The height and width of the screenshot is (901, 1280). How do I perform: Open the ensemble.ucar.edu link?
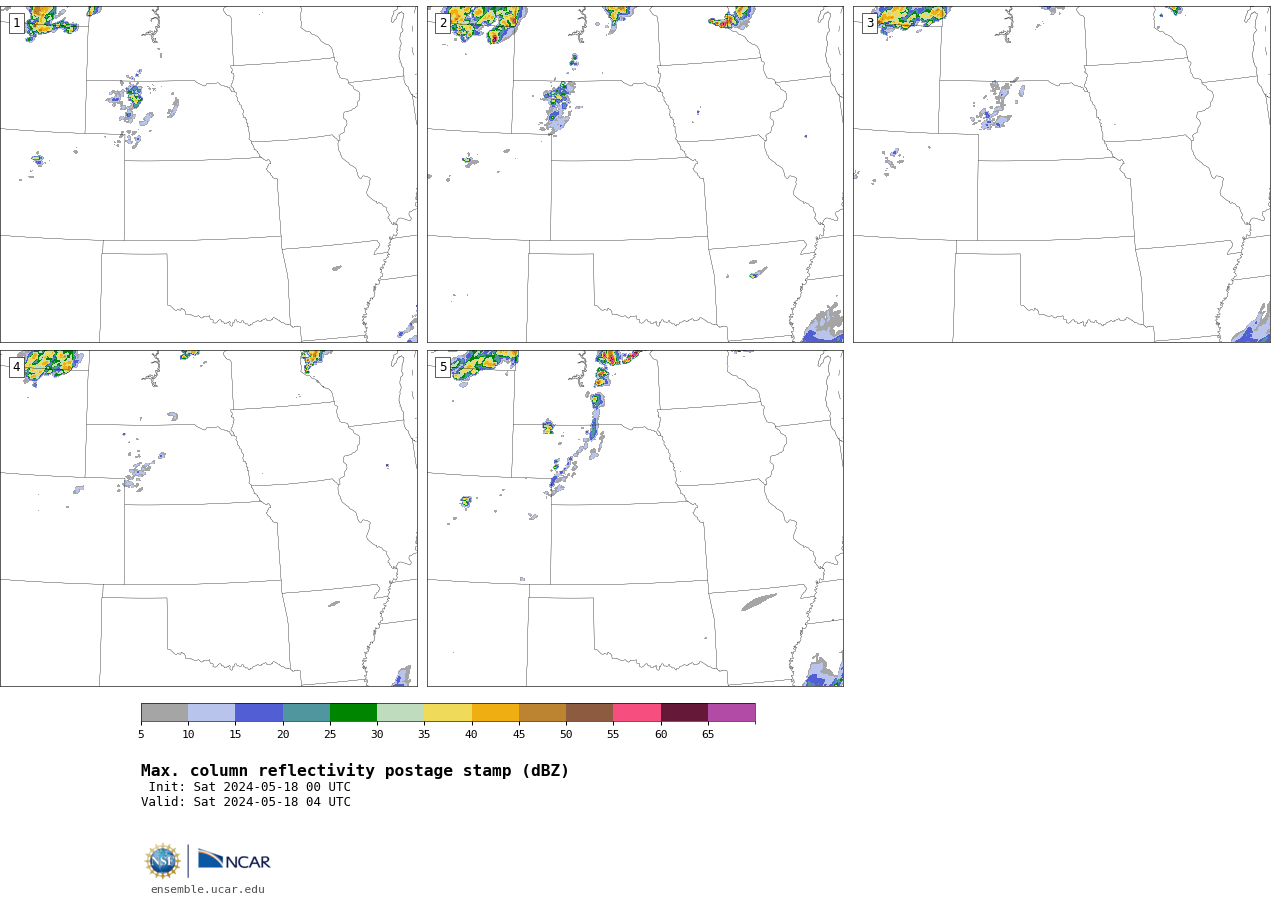(x=208, y=889)
